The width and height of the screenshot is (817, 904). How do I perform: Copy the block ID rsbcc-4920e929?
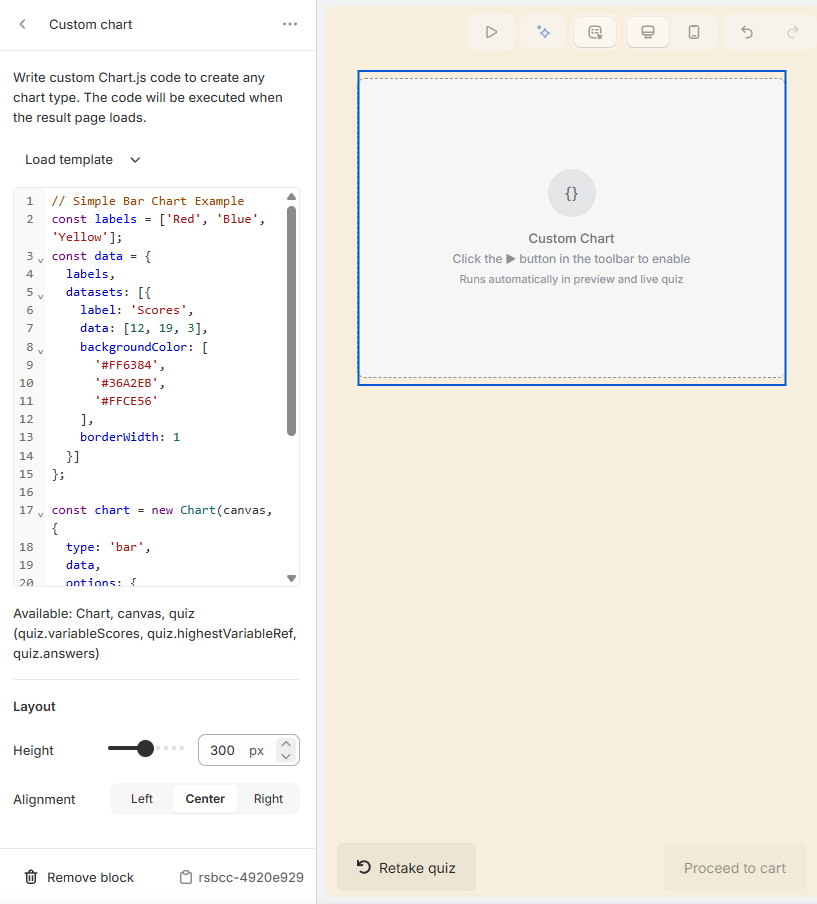click(x=186, y=876)
